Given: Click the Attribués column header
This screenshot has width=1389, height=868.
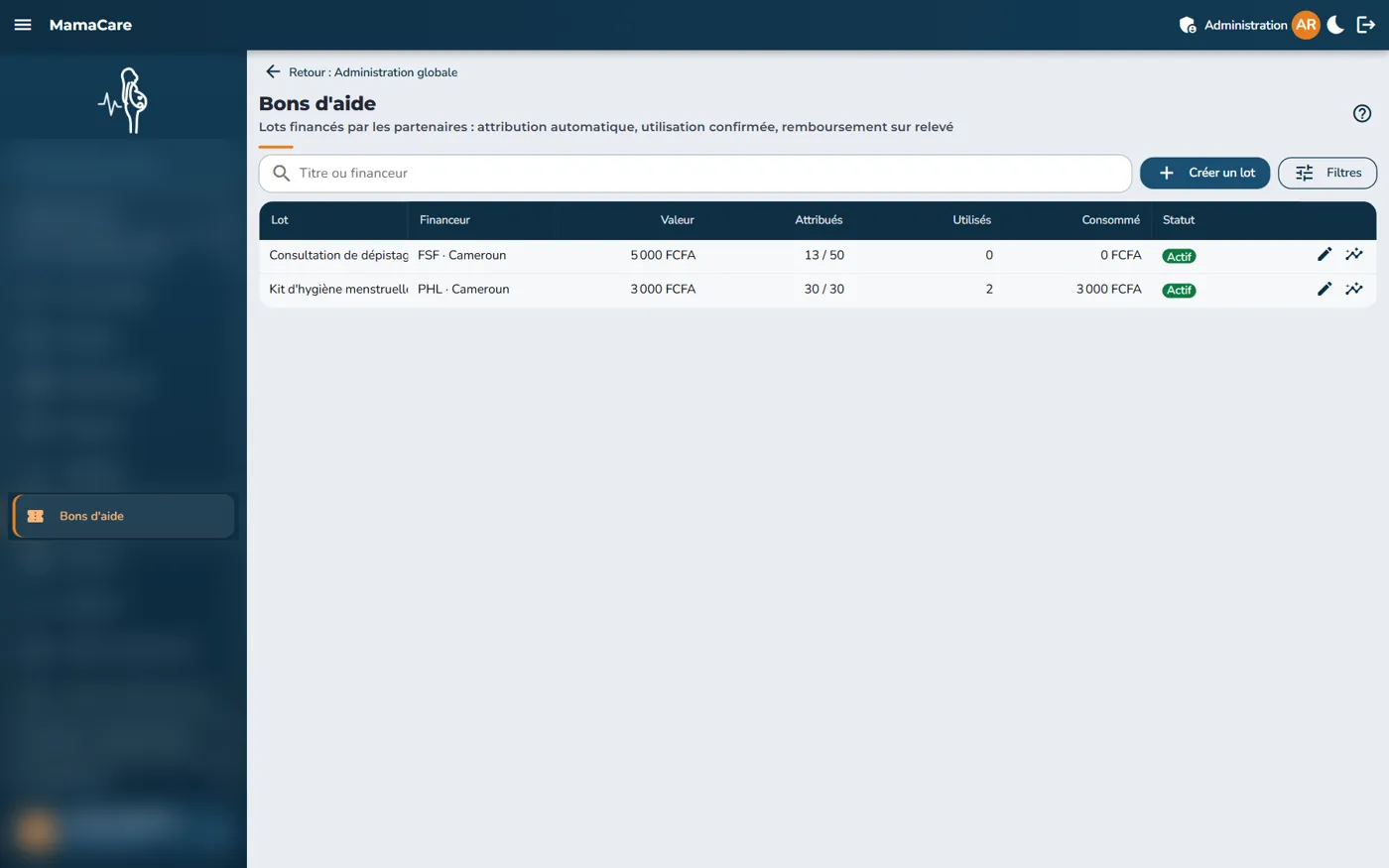Looking at the screenshot, I should (x=819, y=220).
